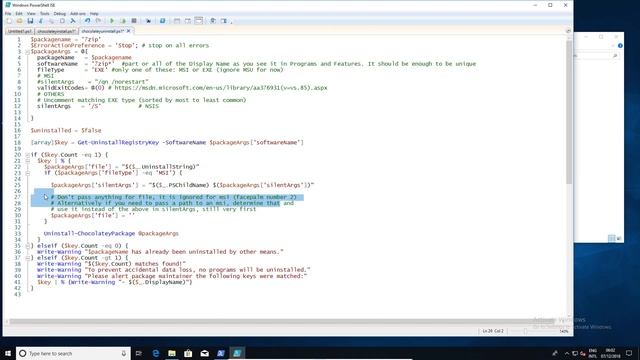Viewport: 640px width, 360px height.
Task: Click the New Remote PowerShell Tab icon
Action: (x=148, y=20)
